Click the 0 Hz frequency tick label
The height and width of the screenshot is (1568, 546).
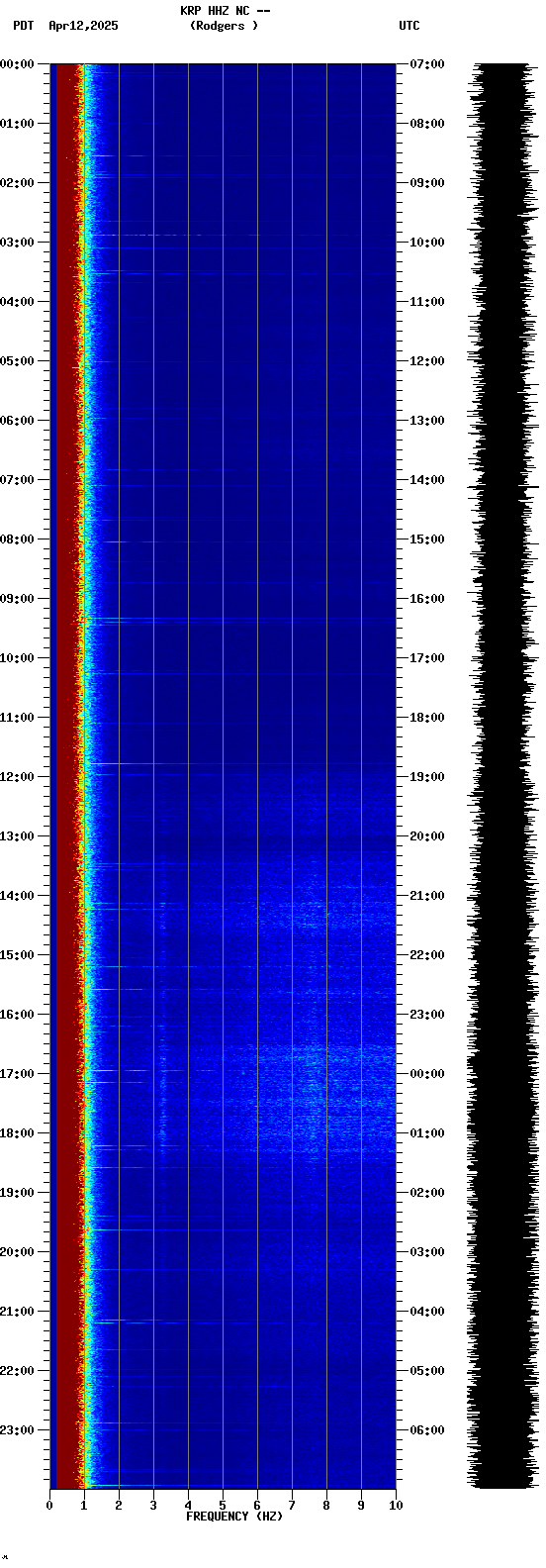coord(49,1506)
